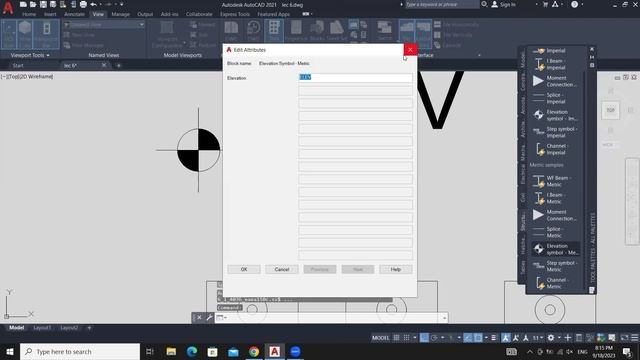Toggle drawing grid display in status bar
This screenshot has height=360, width=640.
tap(396, 338)
